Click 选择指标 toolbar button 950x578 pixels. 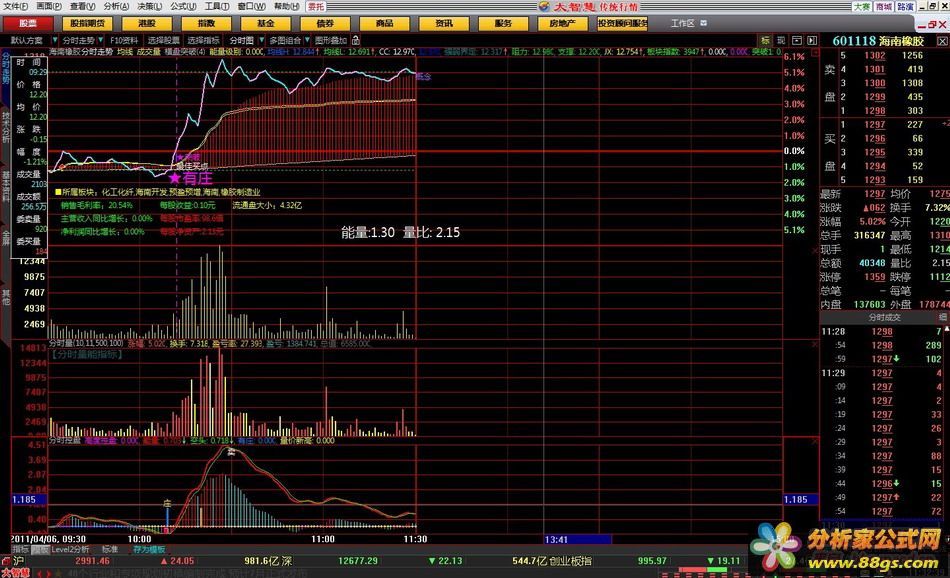pos(203,41)
